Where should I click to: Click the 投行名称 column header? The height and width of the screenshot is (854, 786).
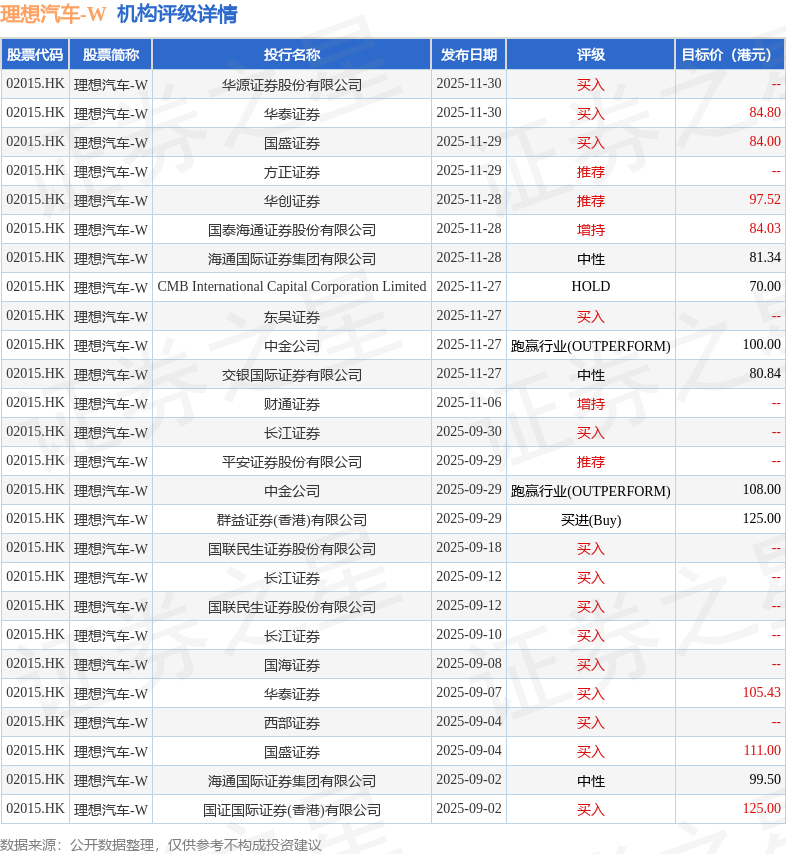(291, 54)
